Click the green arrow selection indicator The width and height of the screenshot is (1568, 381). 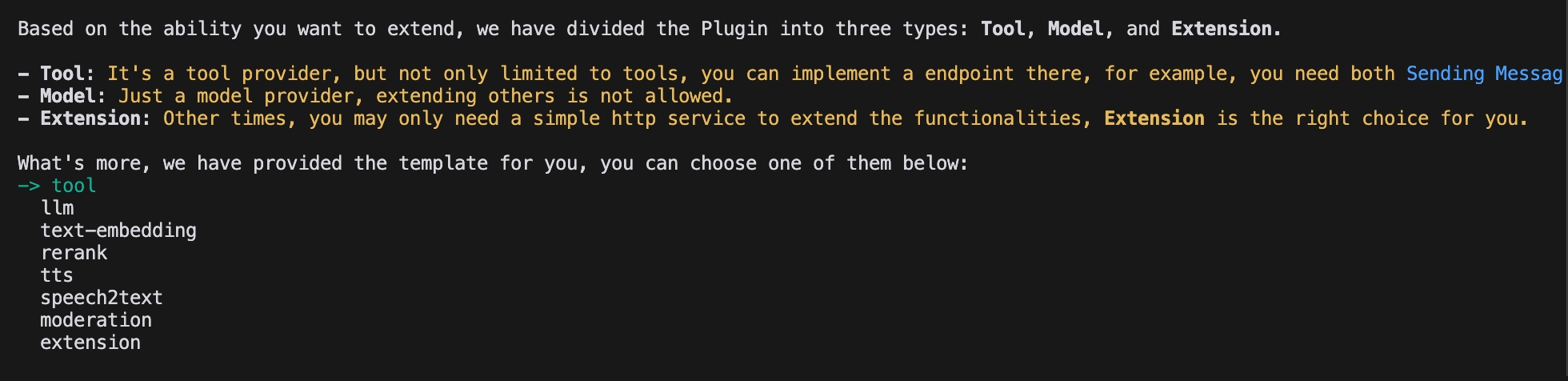pos(28,186)
